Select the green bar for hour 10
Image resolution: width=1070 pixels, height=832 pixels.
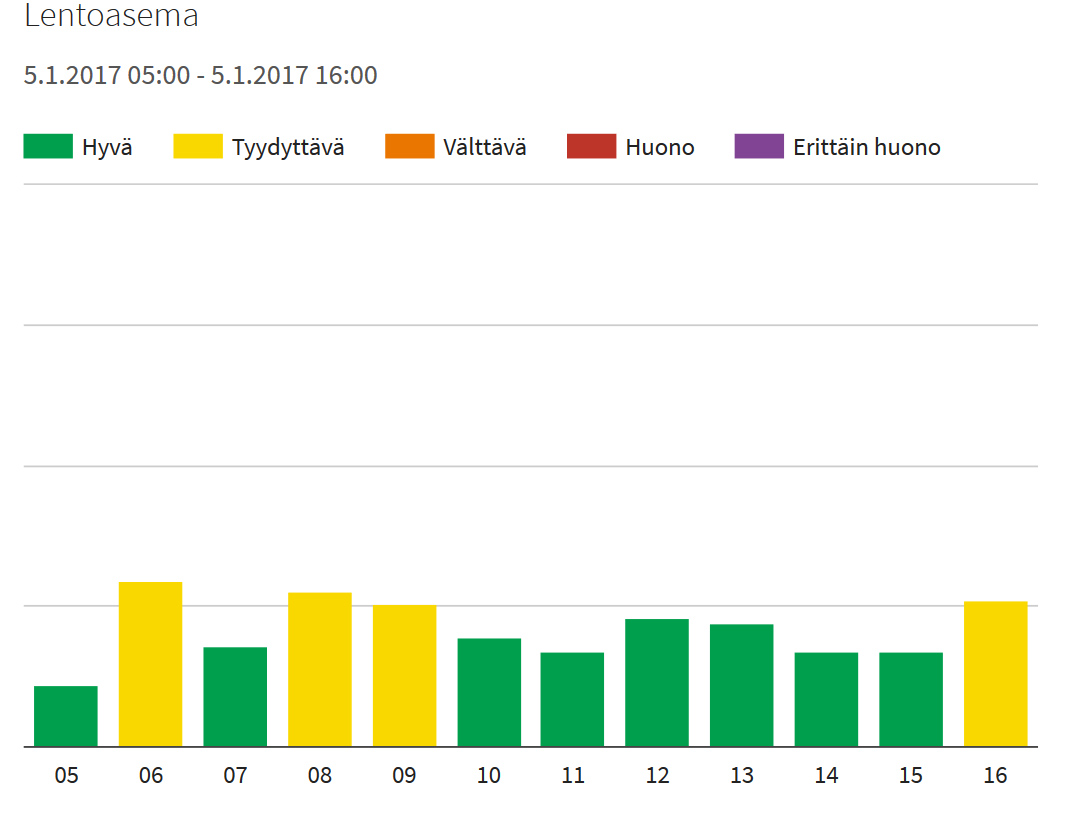point(489,692)
